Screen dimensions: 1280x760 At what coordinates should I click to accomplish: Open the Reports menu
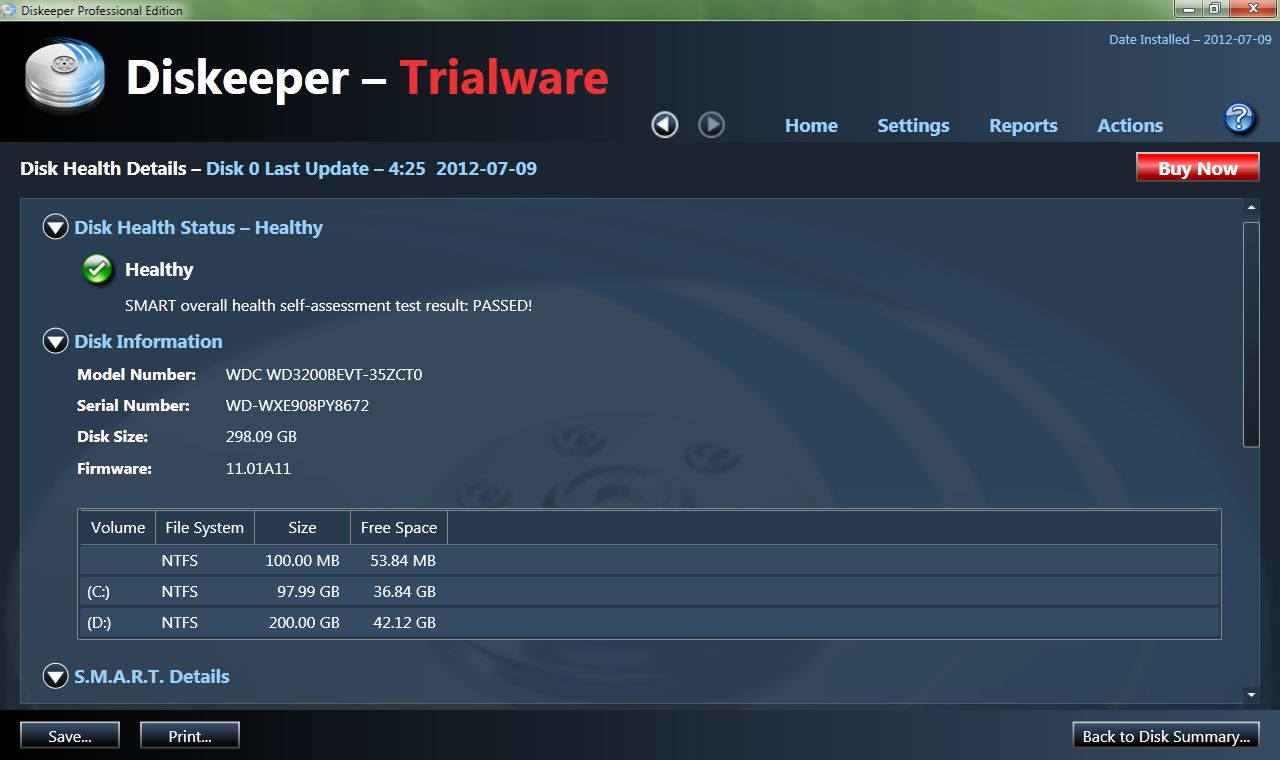coord(1023,126)
